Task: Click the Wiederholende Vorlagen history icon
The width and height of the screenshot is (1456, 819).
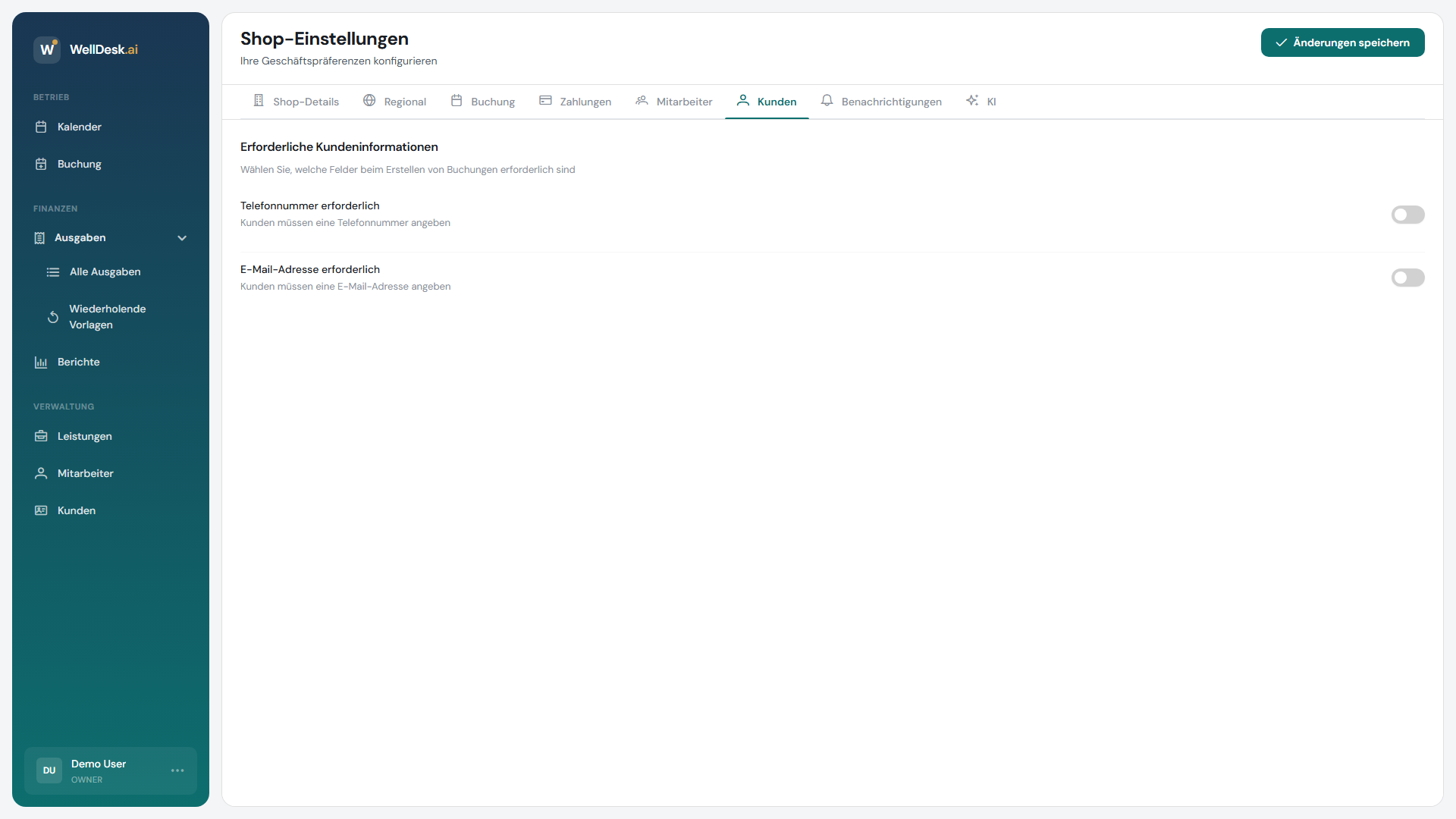Action: [x=52, y=316]
